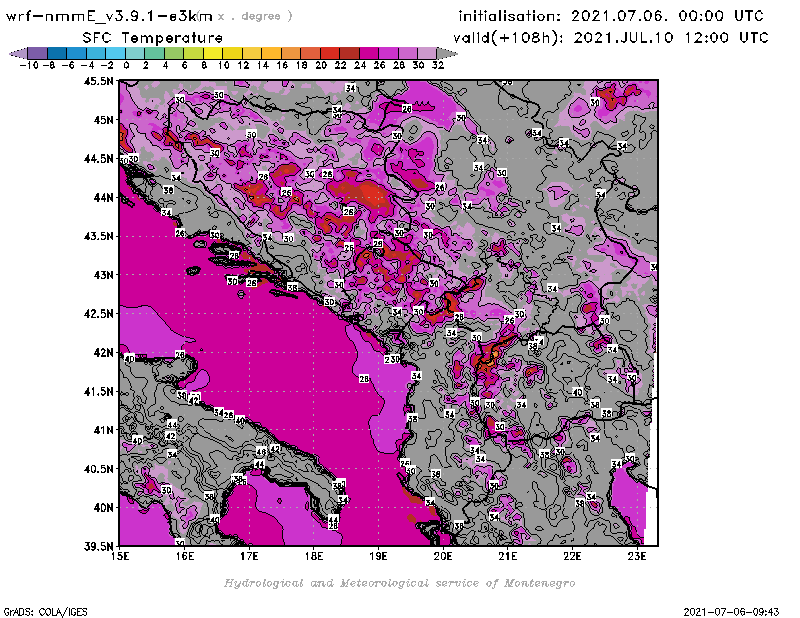Select the 'valid(+108h): 2021.JUL.10 12:00 UTC' line
800x618 pixels.
(611, 38)
